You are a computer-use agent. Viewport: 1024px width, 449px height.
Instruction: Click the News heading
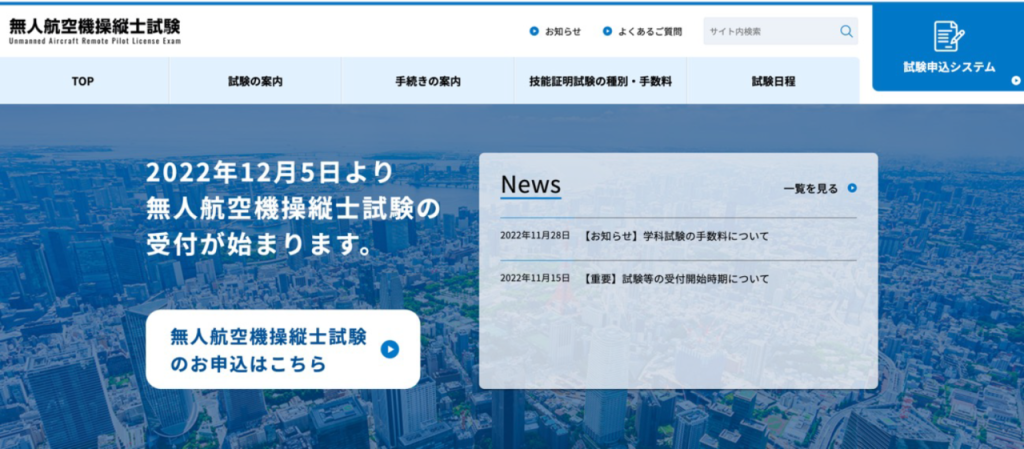click(530, 185)
